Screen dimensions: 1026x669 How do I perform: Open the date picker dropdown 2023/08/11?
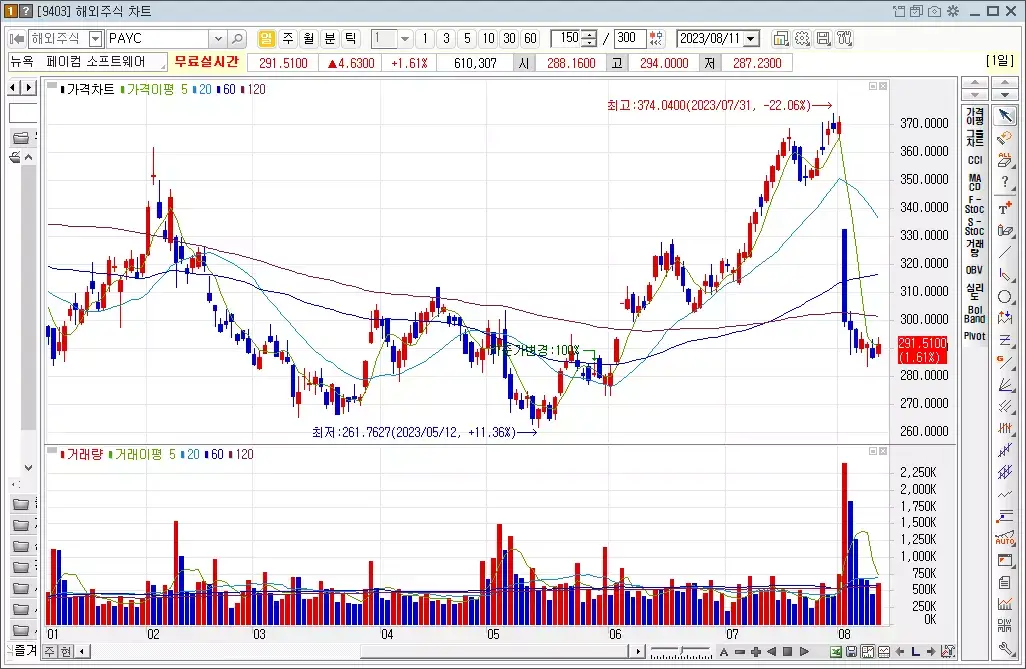point(751,39)
